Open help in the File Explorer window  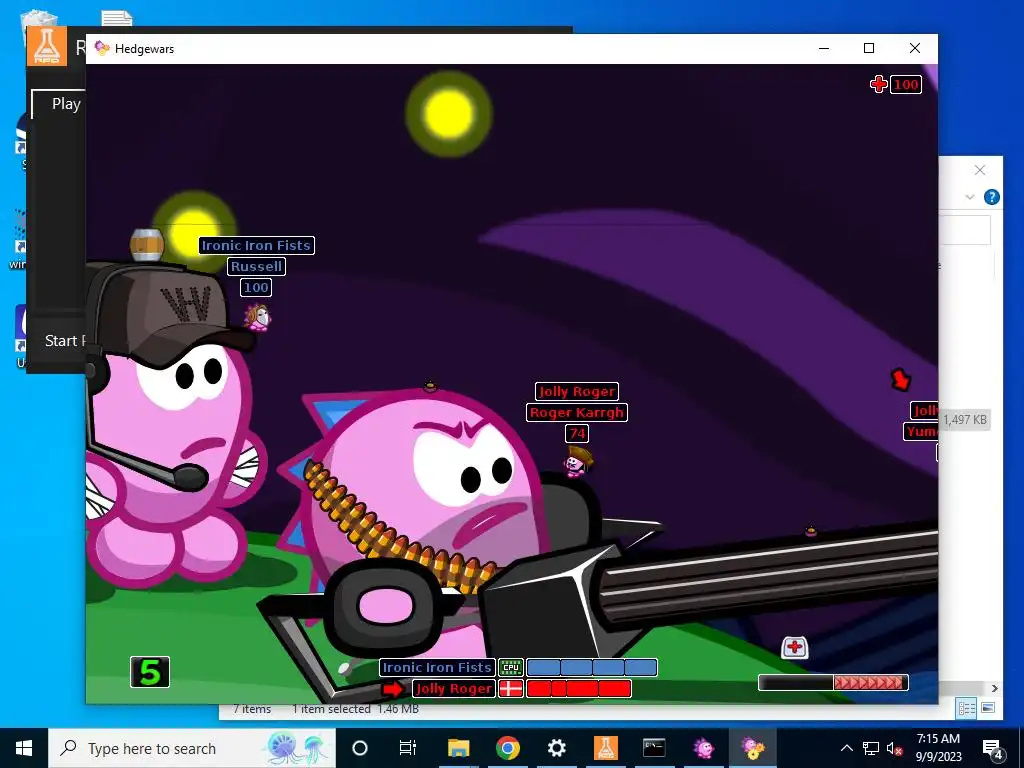(991, 197)
